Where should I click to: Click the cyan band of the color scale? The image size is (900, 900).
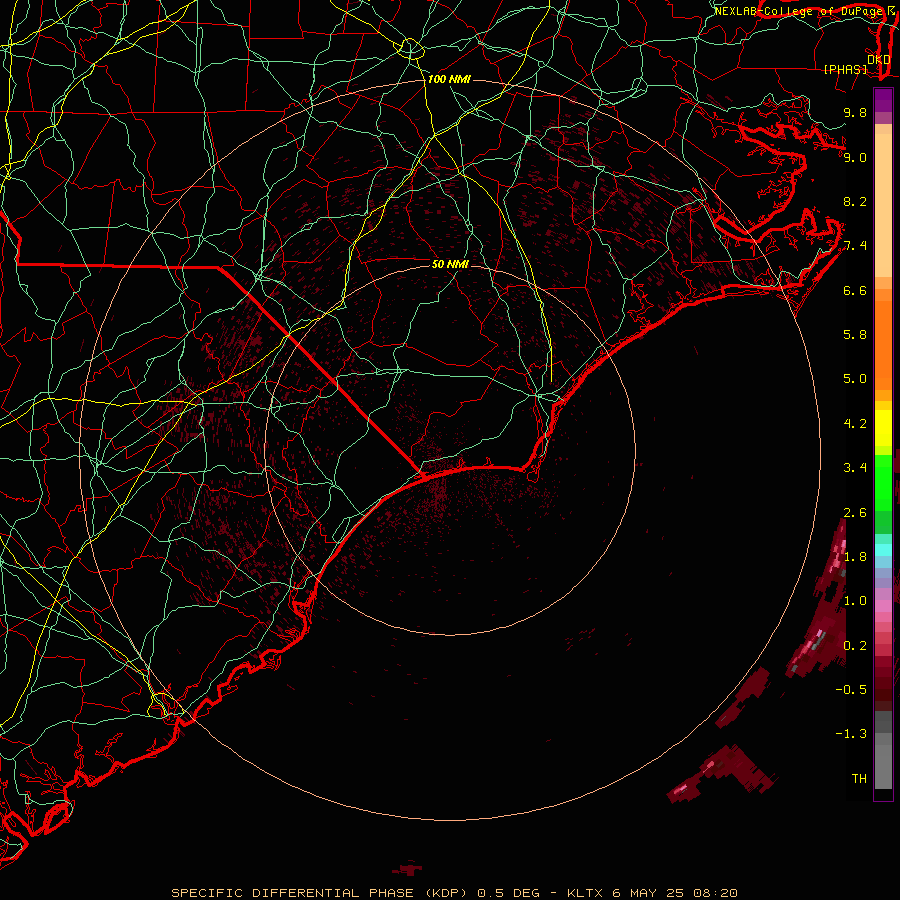pyautogui.click(x=883, y=550)
